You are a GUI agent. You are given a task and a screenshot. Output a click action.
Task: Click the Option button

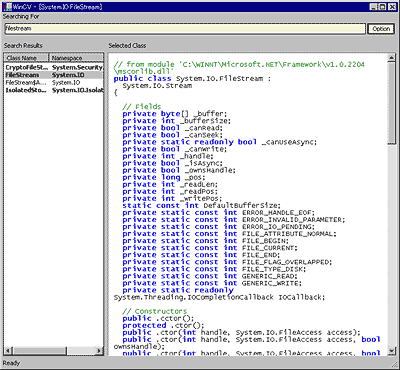[381, 29]
